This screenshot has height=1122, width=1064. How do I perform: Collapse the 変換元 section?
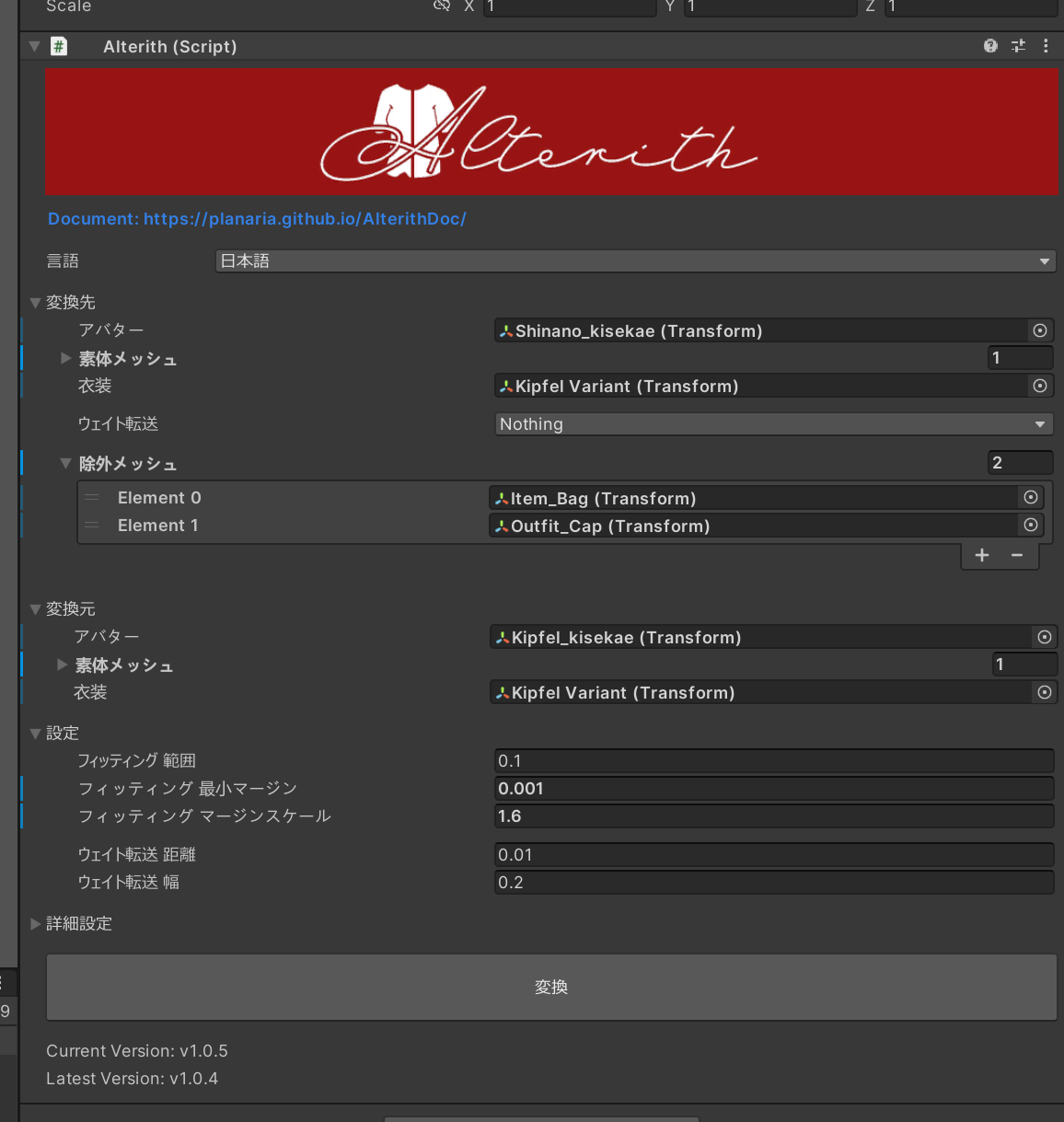point(35,609)
